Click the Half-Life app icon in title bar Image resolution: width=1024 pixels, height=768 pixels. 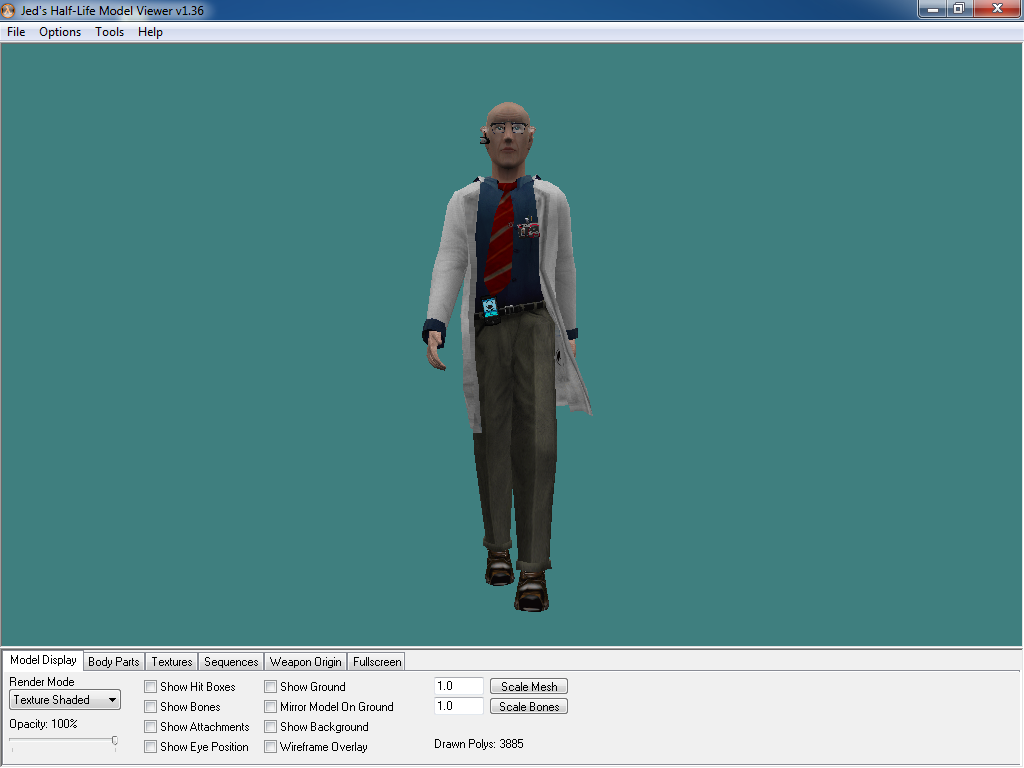[x=8, y=10]
